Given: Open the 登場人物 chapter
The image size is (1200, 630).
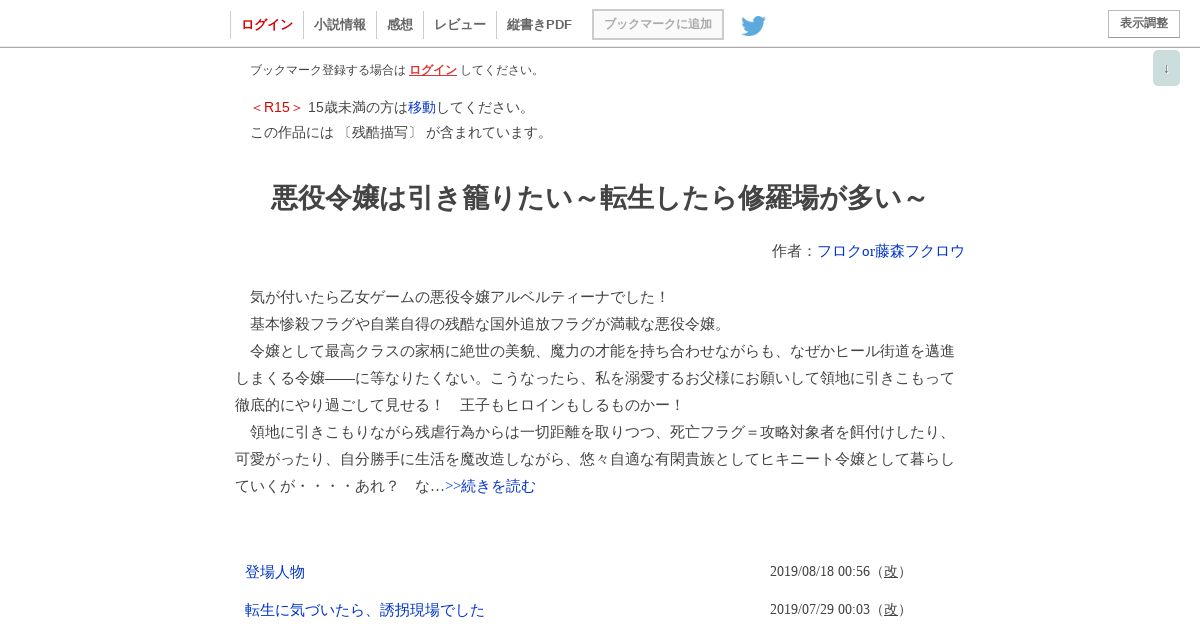Looking at the screenshot, I should (x=275, y=572).
